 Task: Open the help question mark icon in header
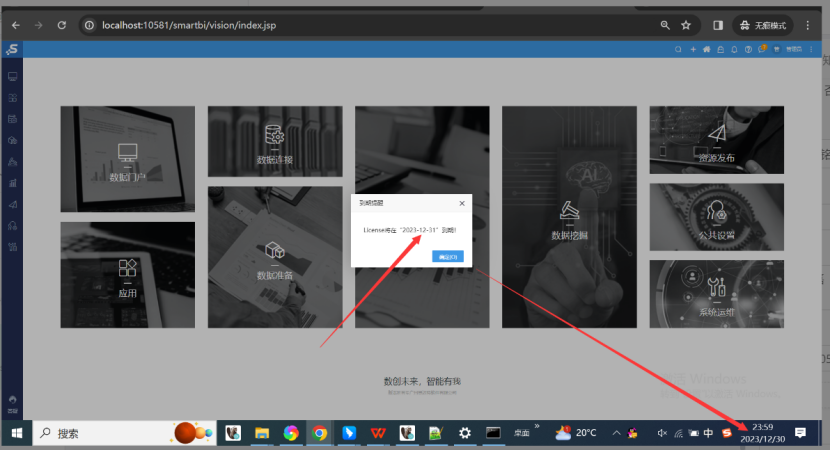point(748,49)
